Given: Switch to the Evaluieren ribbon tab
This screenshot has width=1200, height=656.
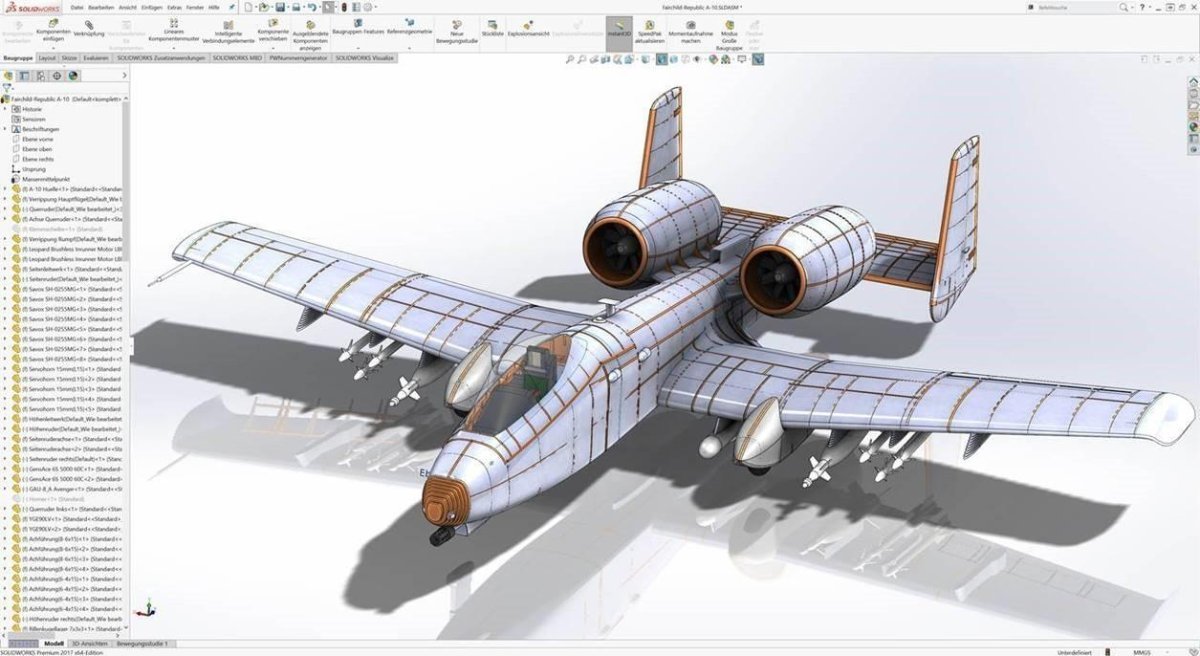Looking at the screenshot, I should pos(96,58).
